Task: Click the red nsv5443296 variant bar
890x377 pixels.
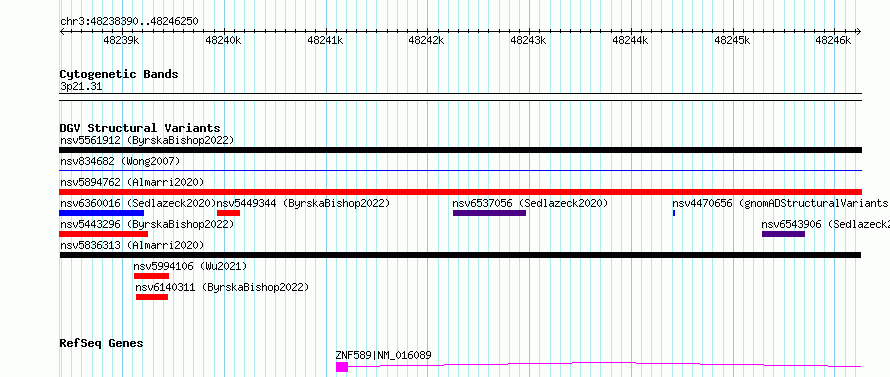Action: point(103,234)
